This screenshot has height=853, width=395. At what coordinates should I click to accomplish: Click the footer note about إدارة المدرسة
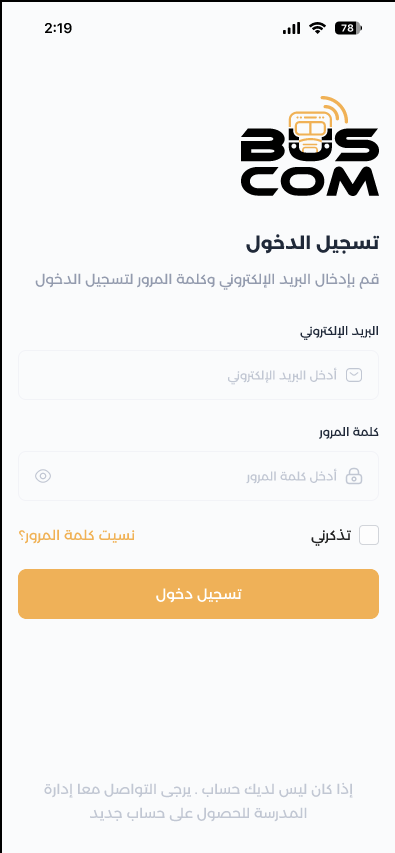(x=199, y=801)
